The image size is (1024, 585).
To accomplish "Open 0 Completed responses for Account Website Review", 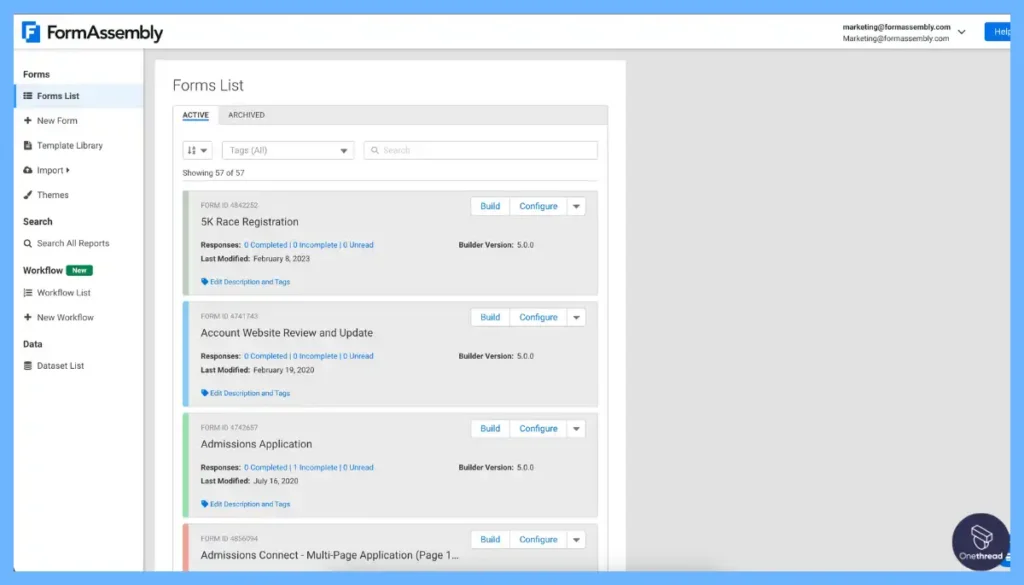I will tap(265, 356).
